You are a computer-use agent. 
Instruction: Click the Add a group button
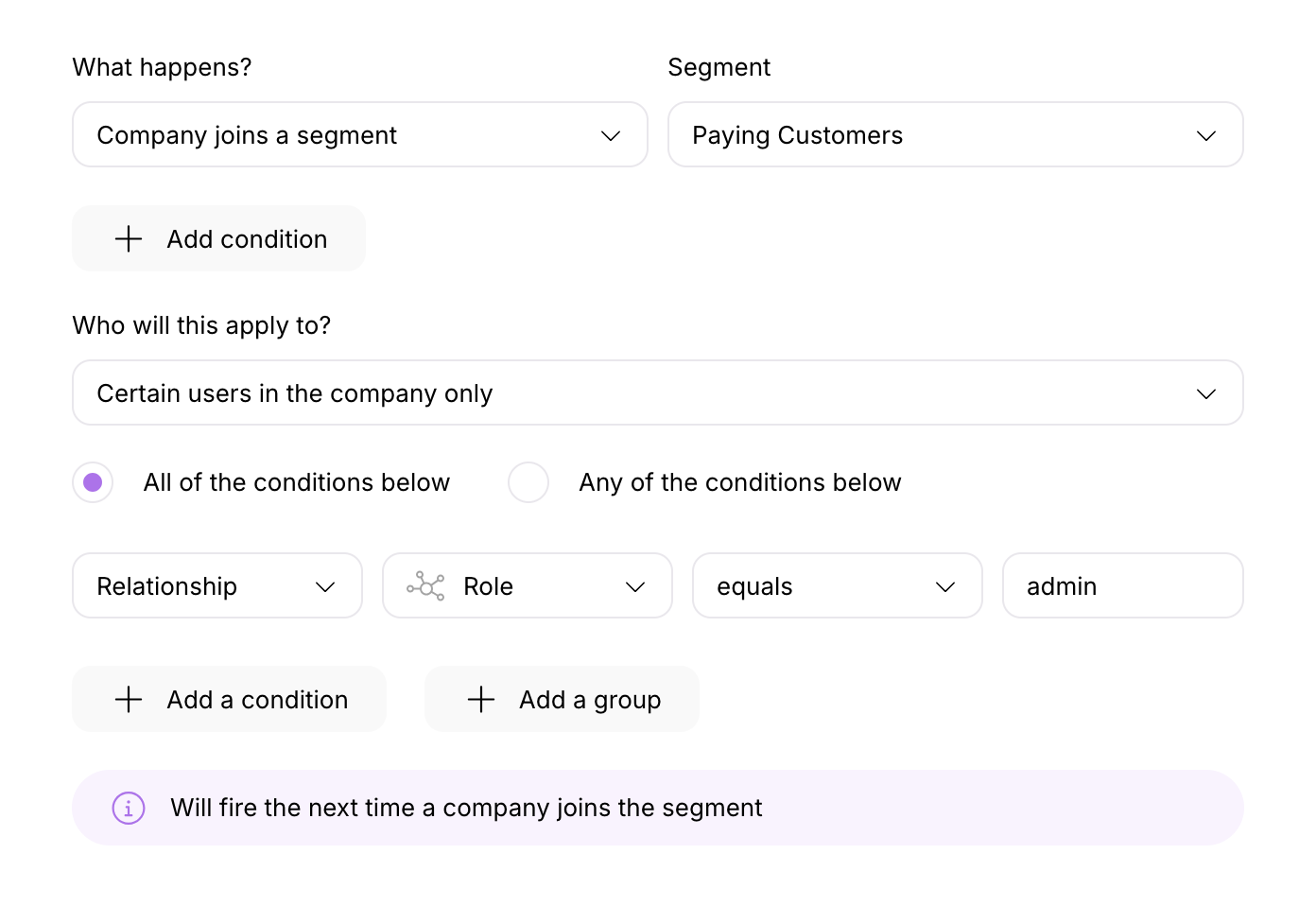click(x=562, y=699)
